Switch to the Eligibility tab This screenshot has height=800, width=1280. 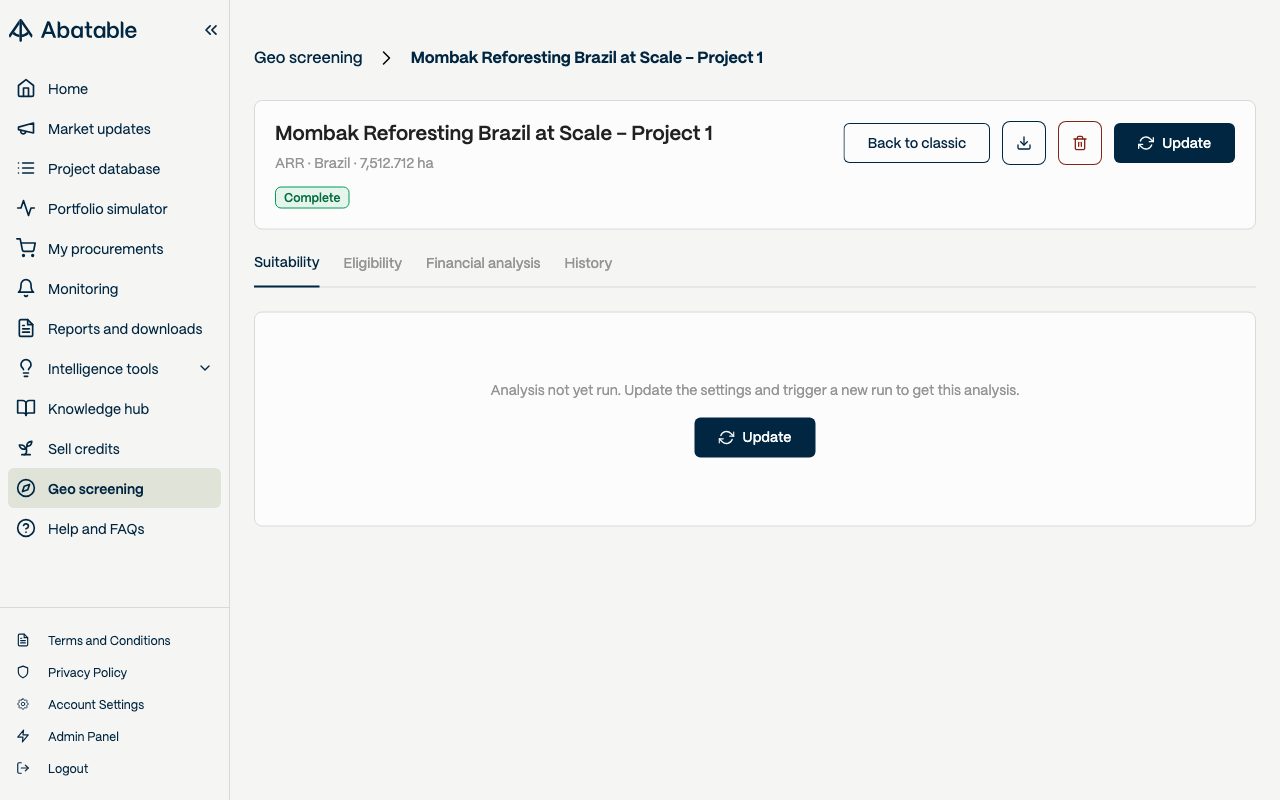point(372,263)
